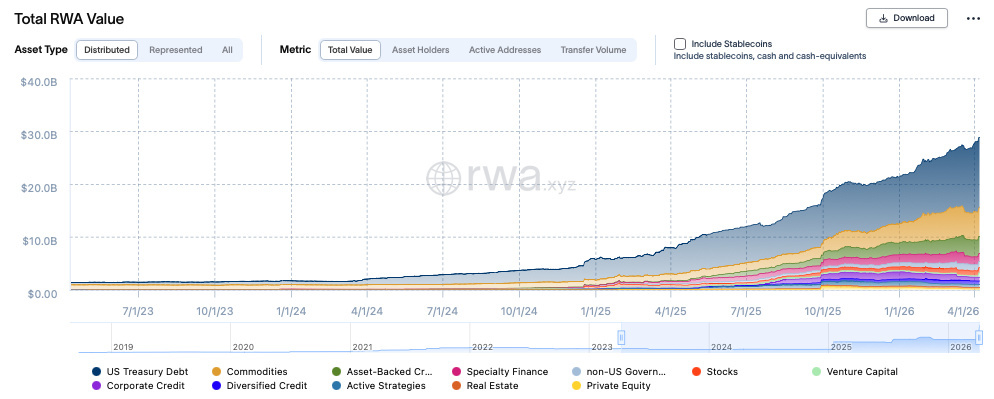
Task: Click 2021 on the overview timeline
Action: point(363,347)
